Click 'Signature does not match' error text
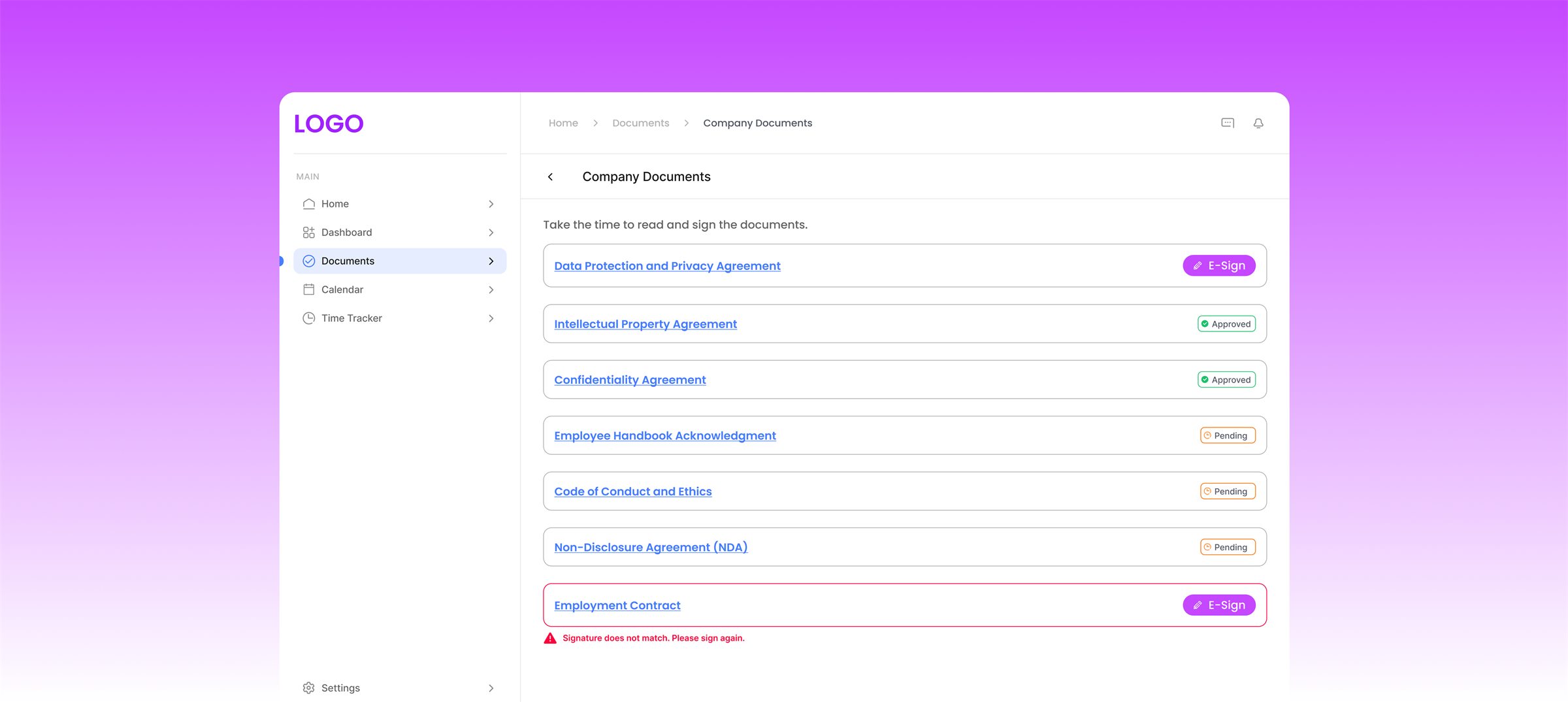 coord(653,638)
